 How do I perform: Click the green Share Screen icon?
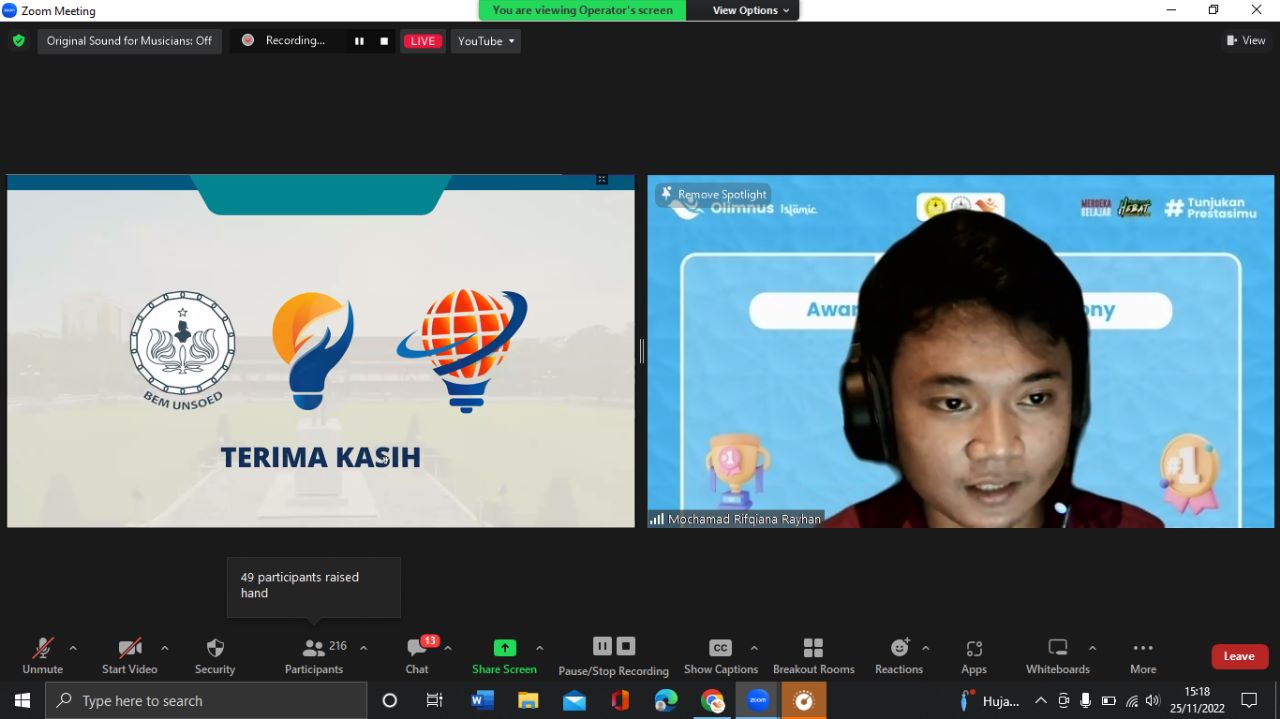click(505, 648)
